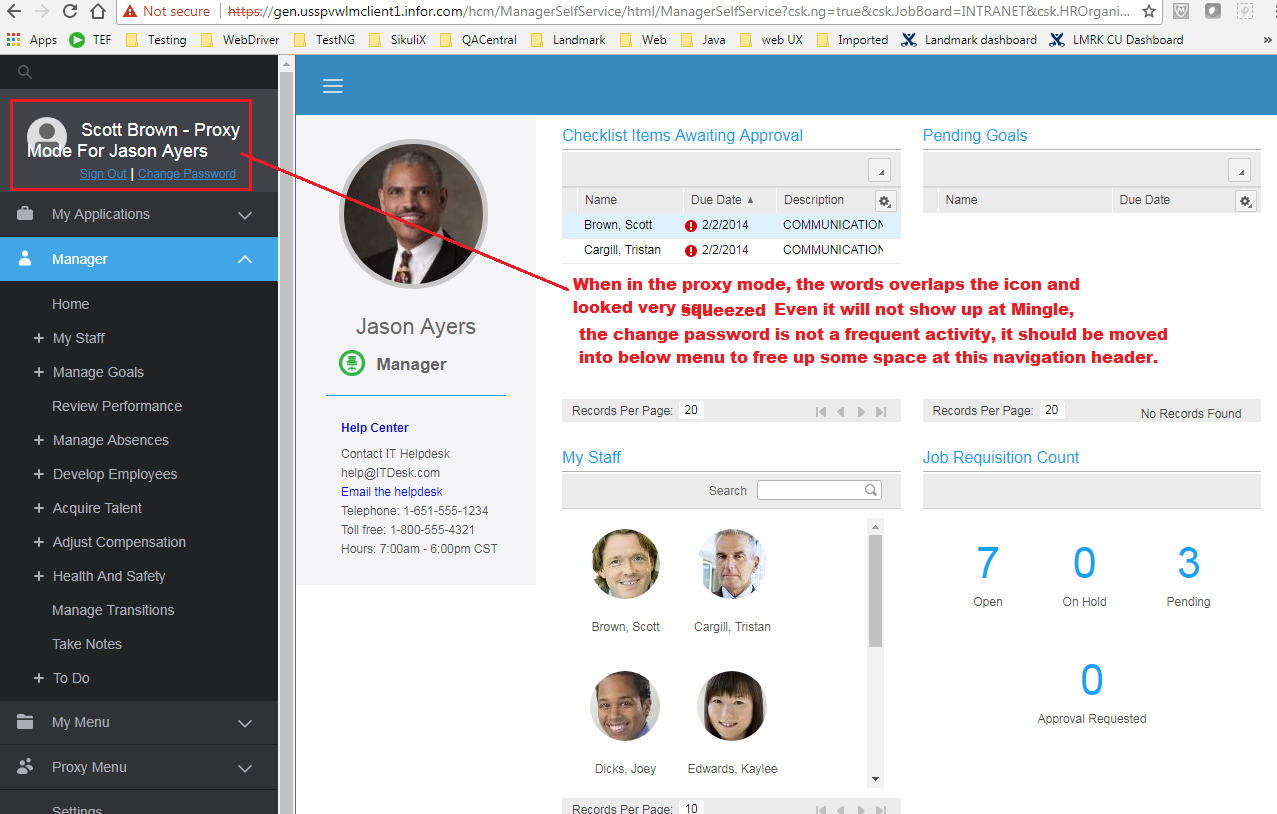Open gear settings in Pending Goals table header
Image resolution: width=1277 pixels, height=814 pixels.
tap(1245, 201)
